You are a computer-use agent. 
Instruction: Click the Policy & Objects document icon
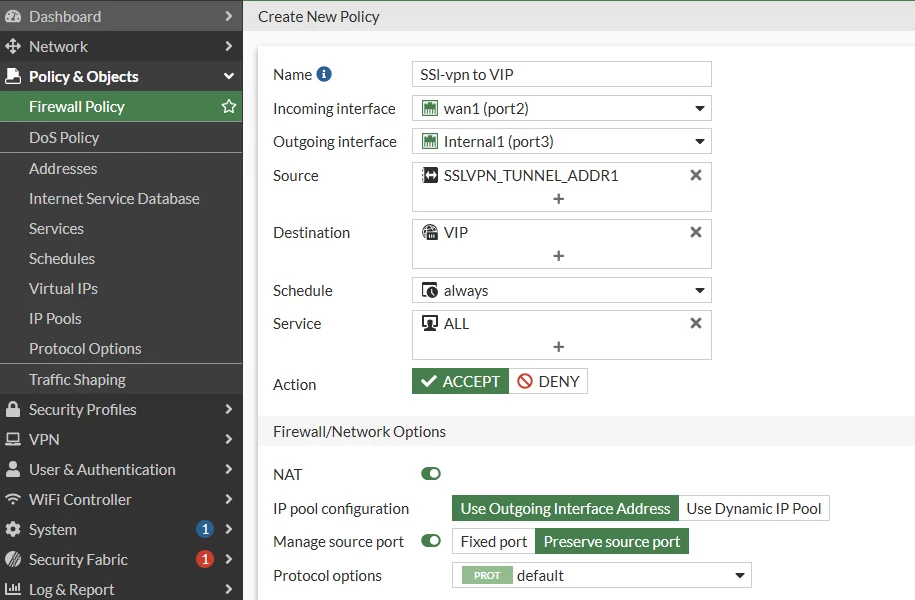pos(13,76)
